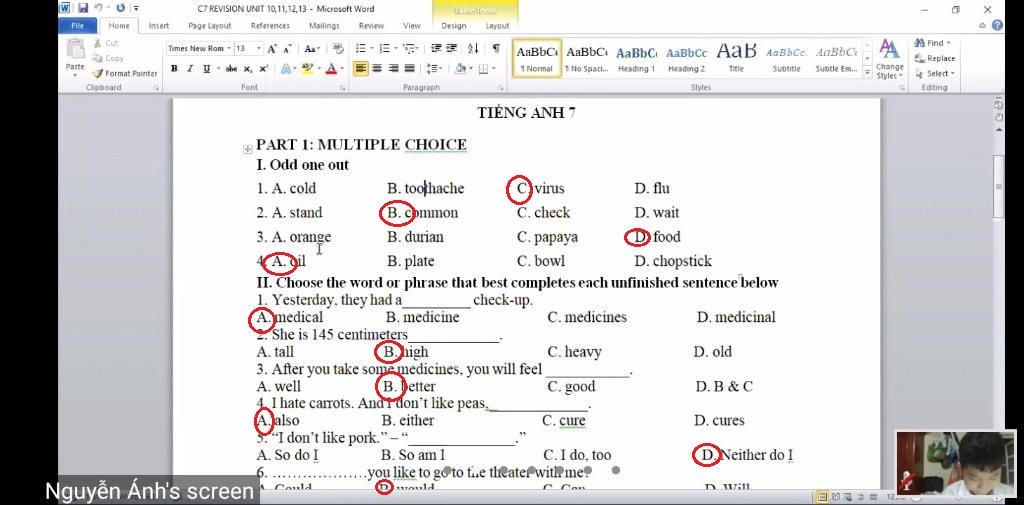This screenshot has width=1024, height=505.
Task: Select Center alignment
Action: [x=377, y=69]
